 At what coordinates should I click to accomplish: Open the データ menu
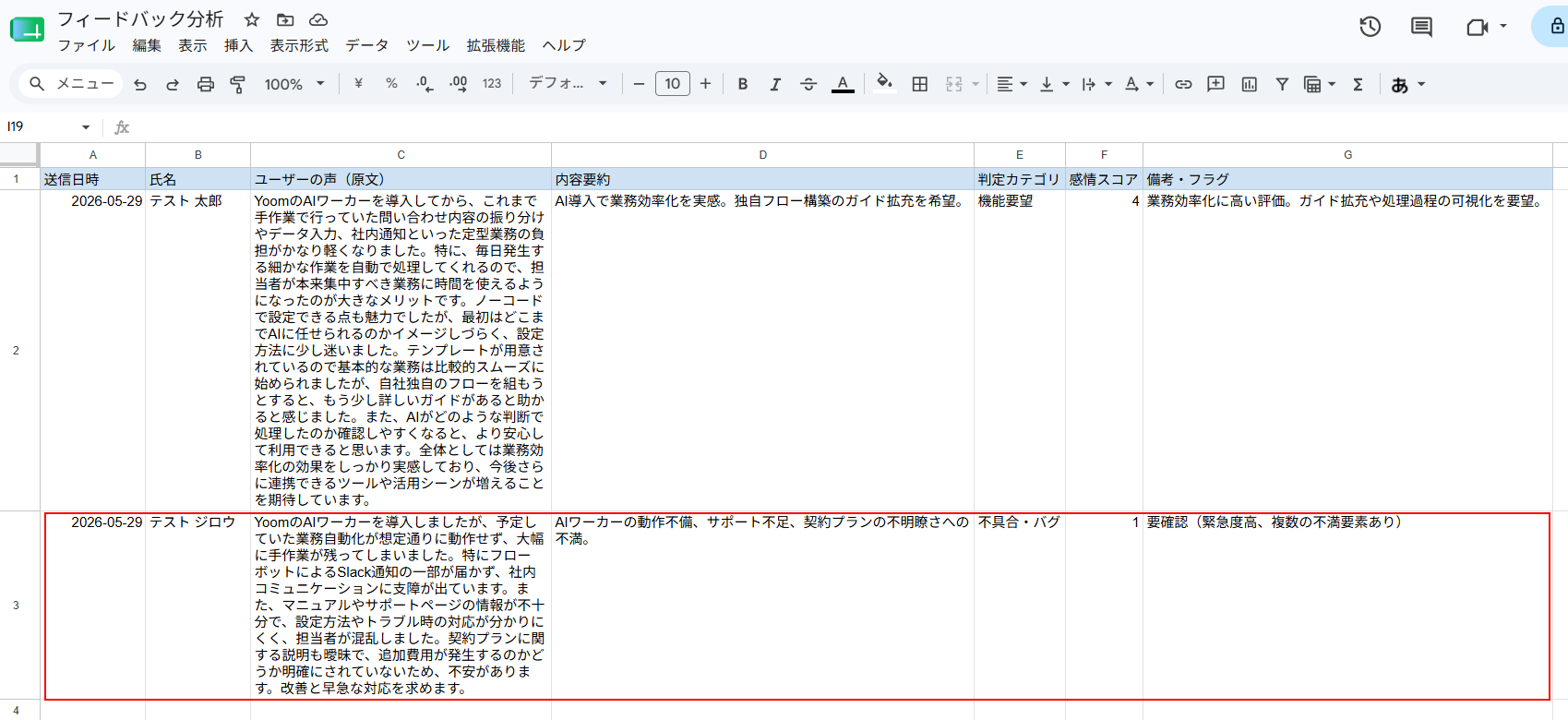point(367,45)
